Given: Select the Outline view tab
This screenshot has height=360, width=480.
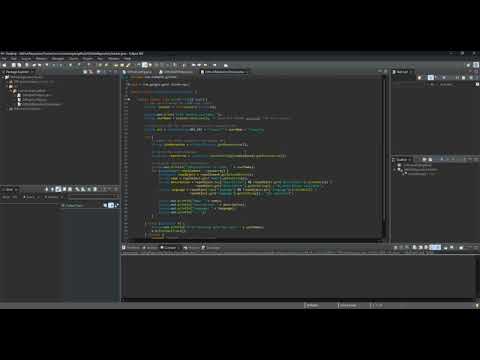Looking at the screenshot, I should (x=402, y=160).
